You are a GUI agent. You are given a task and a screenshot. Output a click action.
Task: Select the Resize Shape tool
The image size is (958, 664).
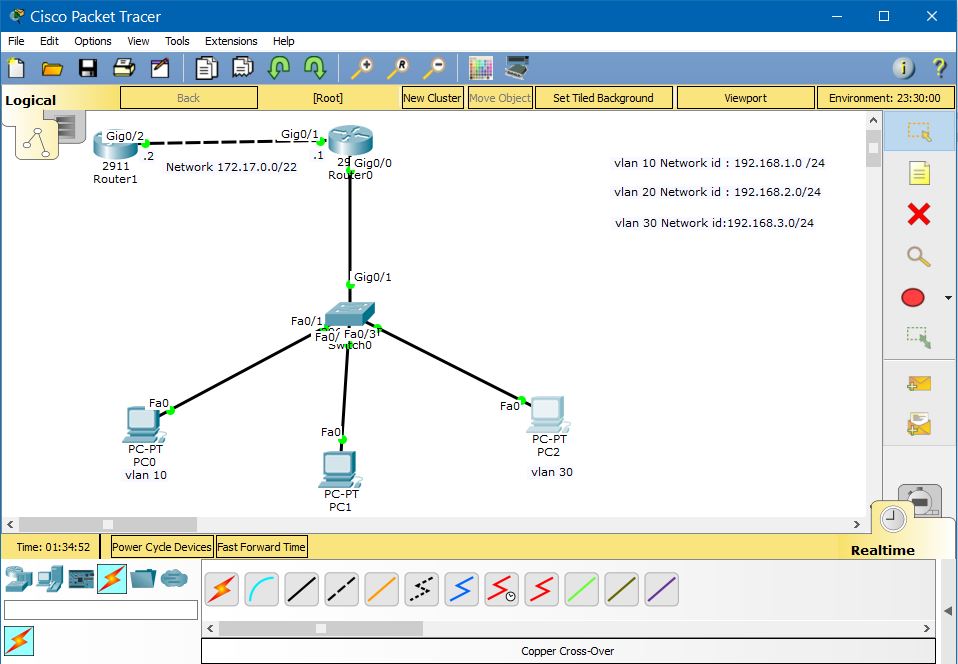918,338
